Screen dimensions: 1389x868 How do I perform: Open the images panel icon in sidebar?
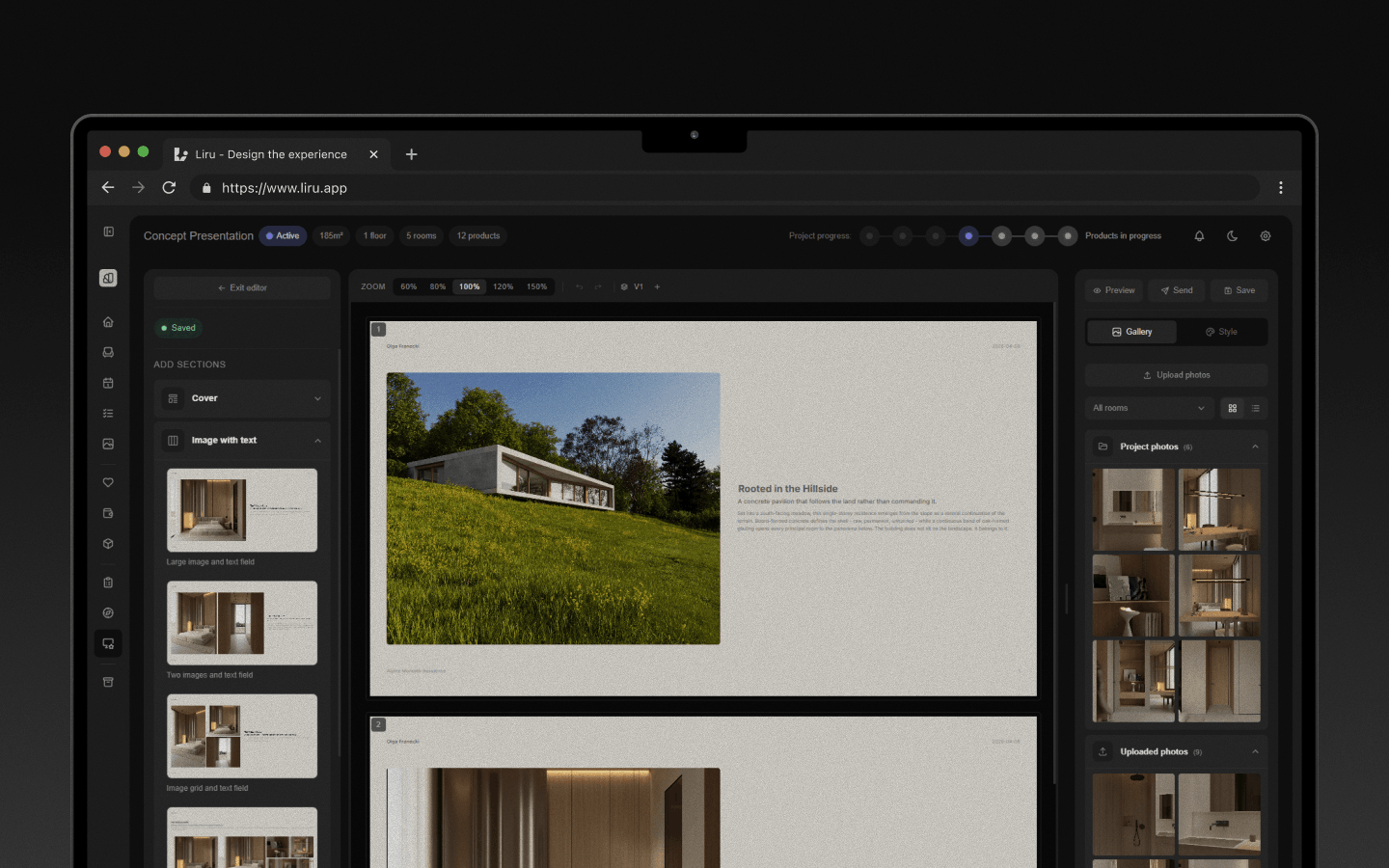coord(108,444)
